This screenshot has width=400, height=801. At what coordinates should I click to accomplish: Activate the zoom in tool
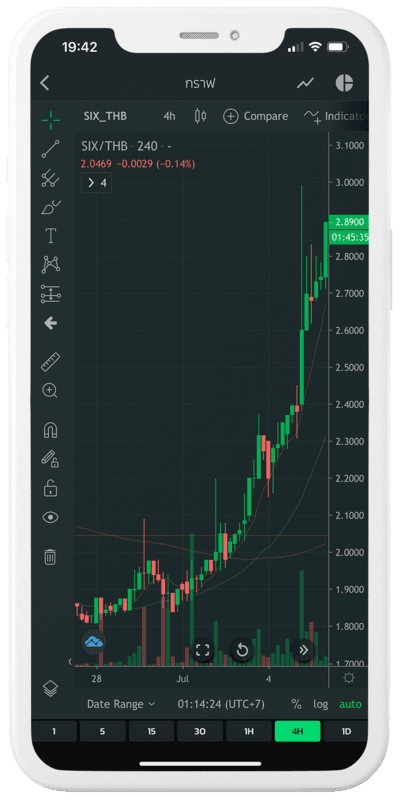click(x=50, y=391)
